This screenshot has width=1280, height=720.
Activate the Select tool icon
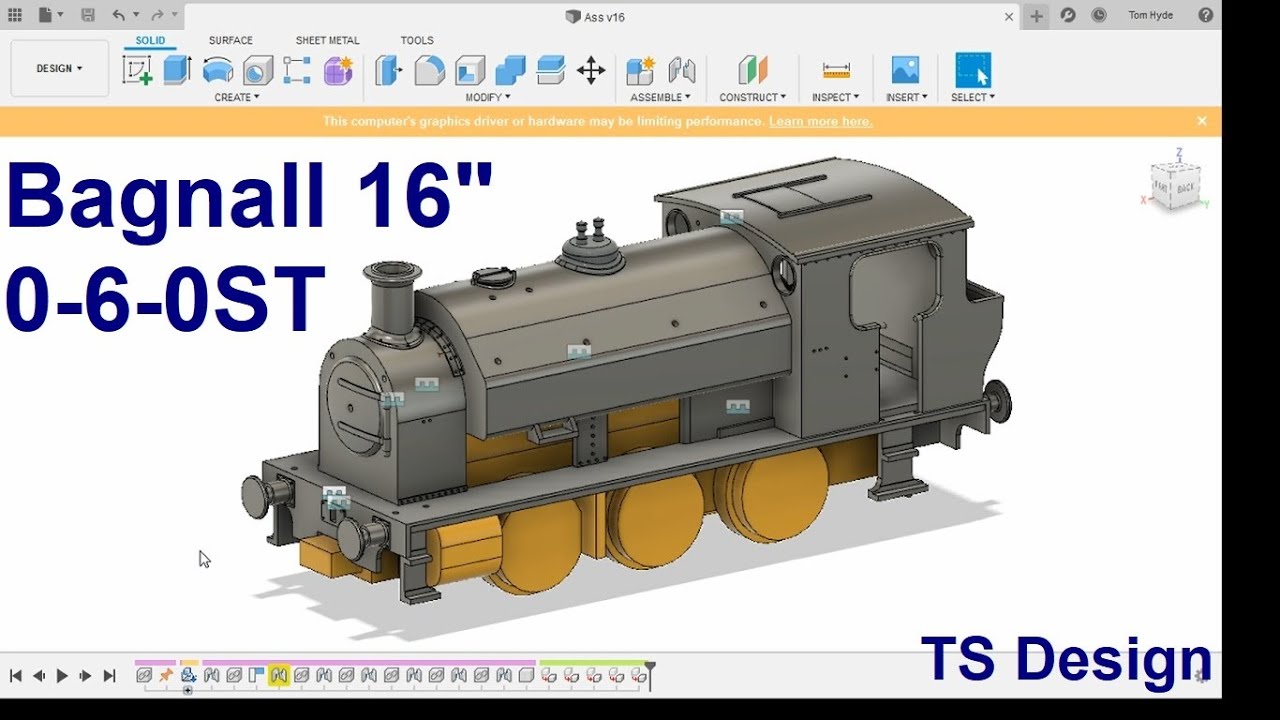click(973, 70)
